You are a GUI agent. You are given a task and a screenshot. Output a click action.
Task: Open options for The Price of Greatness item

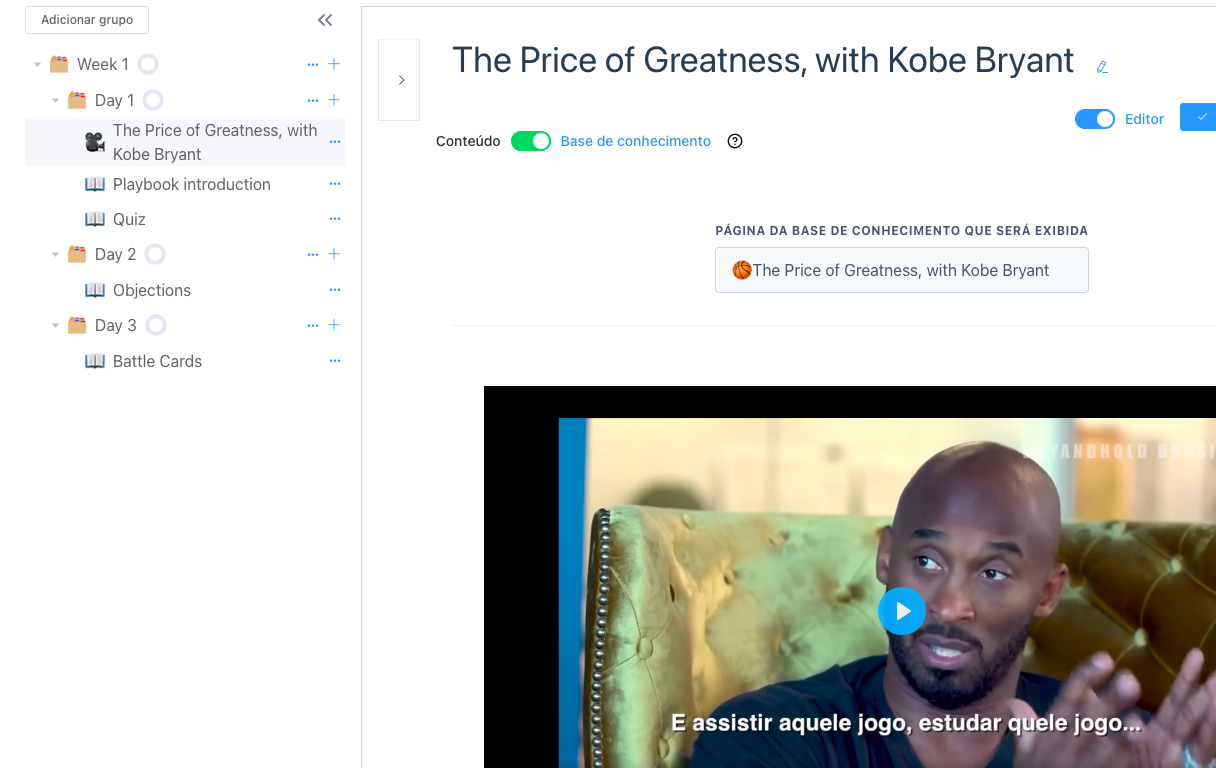tap(335, 142)
